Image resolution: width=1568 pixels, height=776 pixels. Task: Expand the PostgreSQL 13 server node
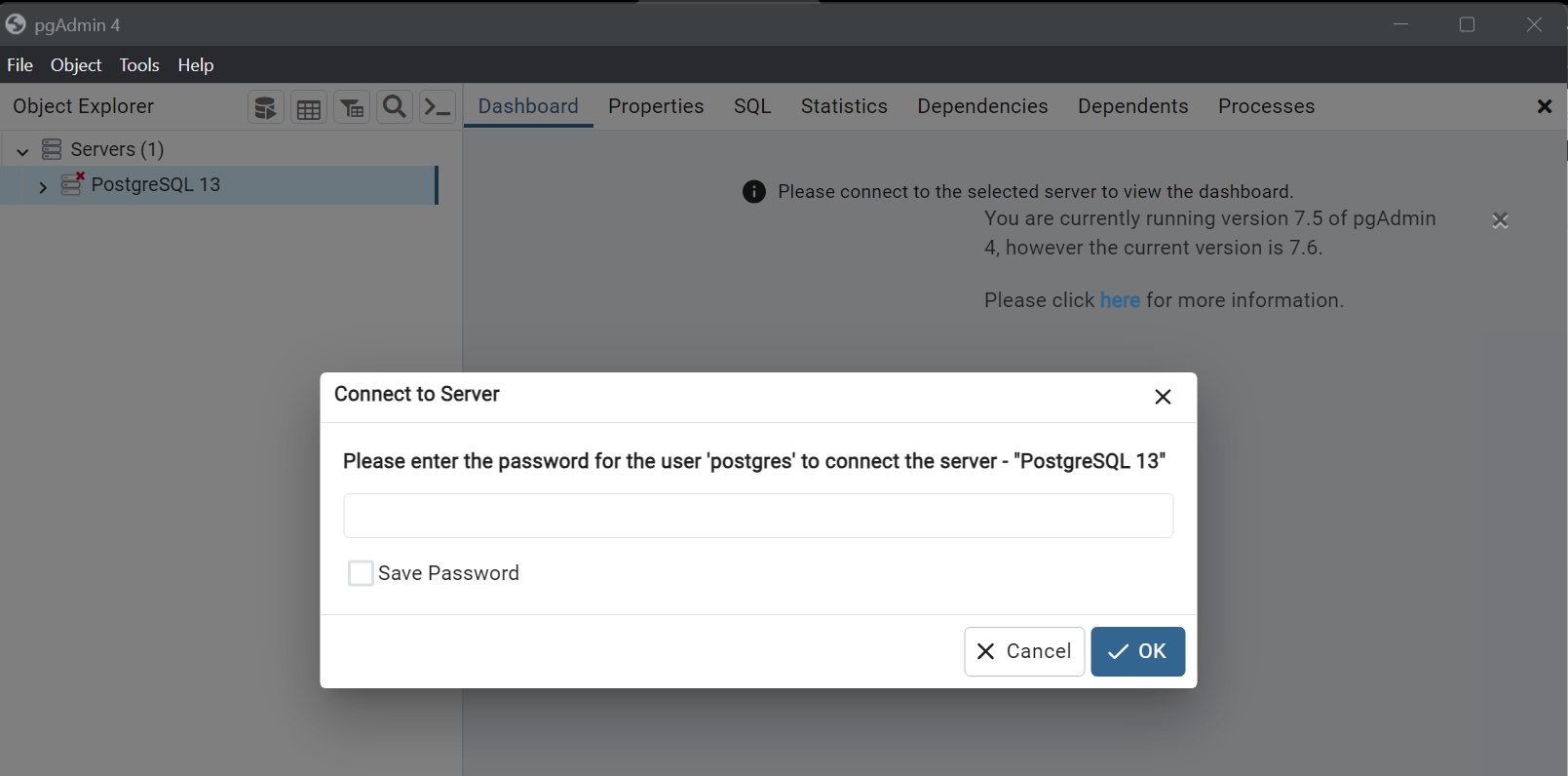point(43,186)
